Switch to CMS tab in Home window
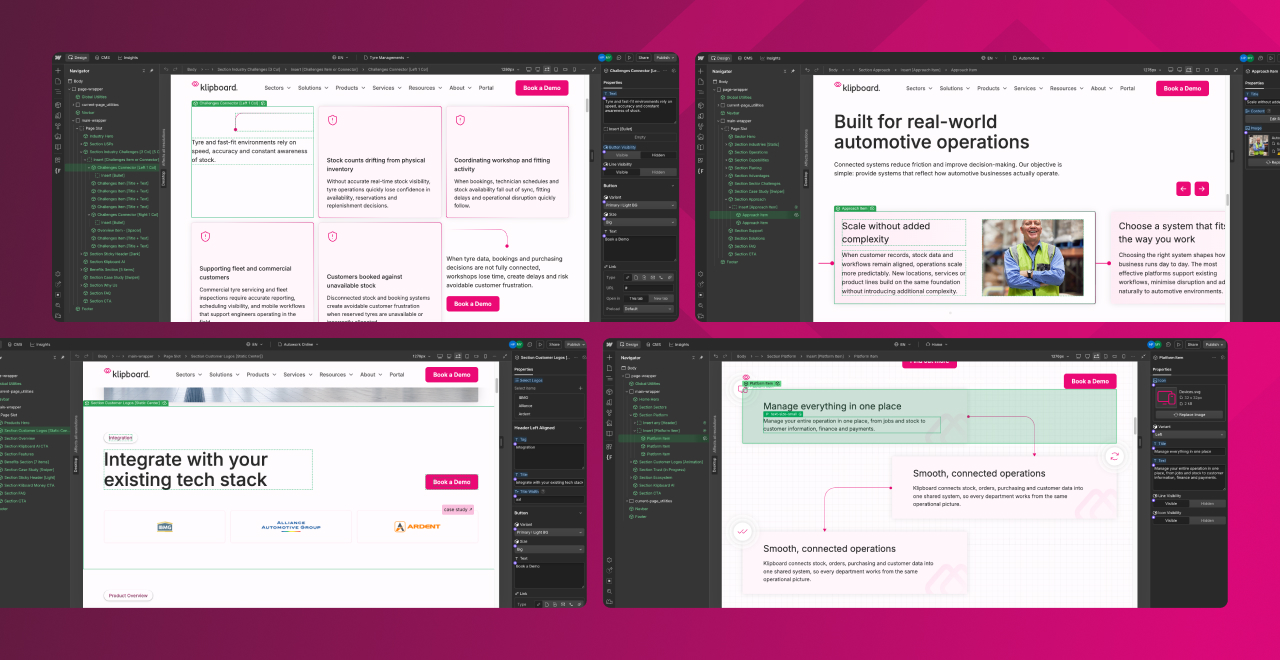1280x660 pixels. coord(654,344)
